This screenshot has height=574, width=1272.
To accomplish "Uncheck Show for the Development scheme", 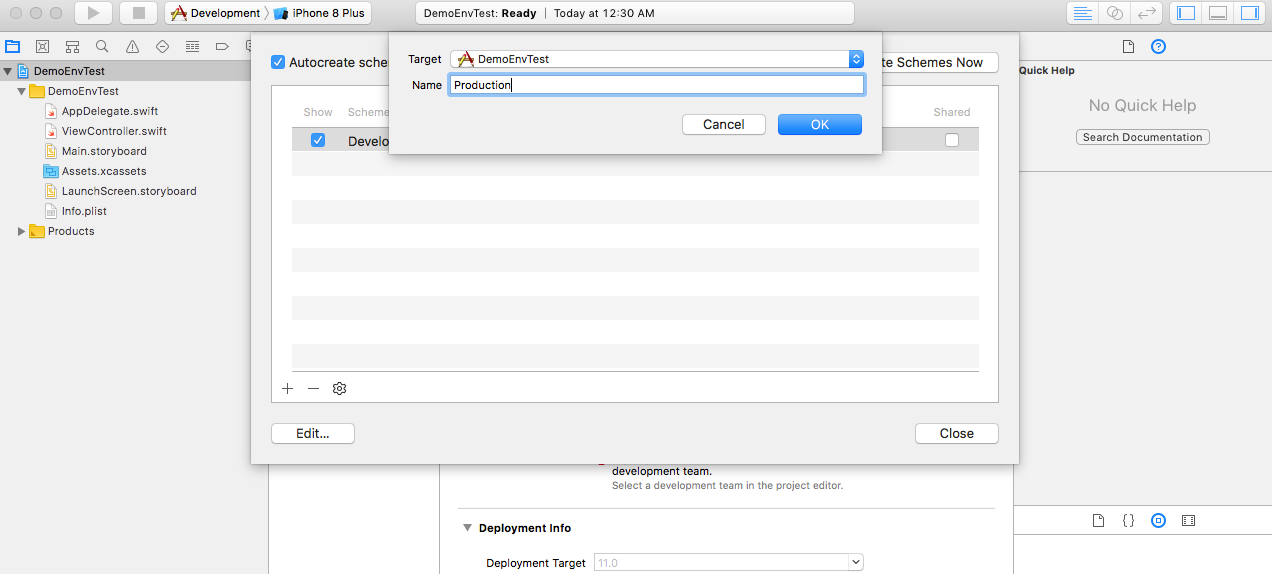I will pos(318,140).
